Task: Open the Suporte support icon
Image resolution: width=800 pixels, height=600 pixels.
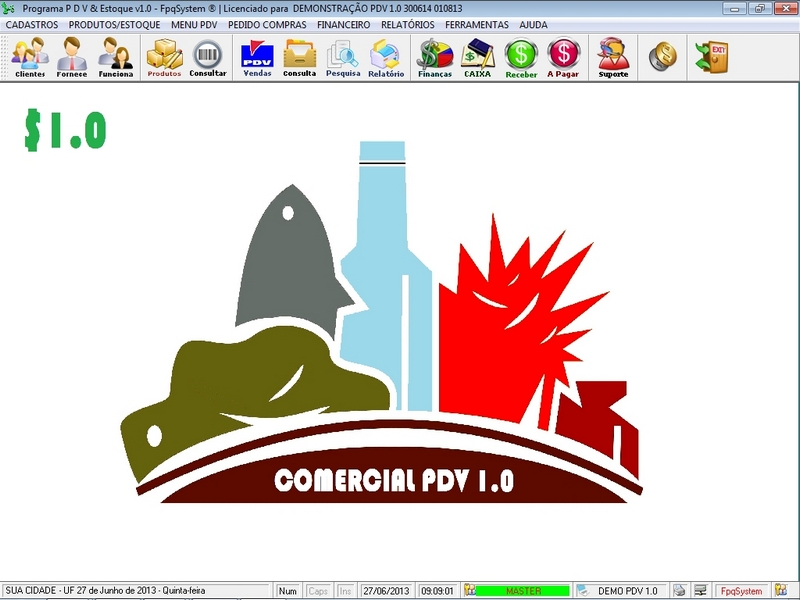Action: click(613, 57)
